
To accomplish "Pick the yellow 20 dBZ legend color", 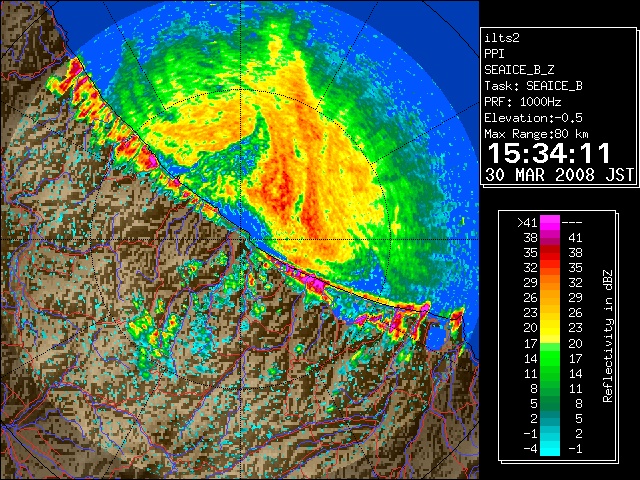I will tap(550, 328).
